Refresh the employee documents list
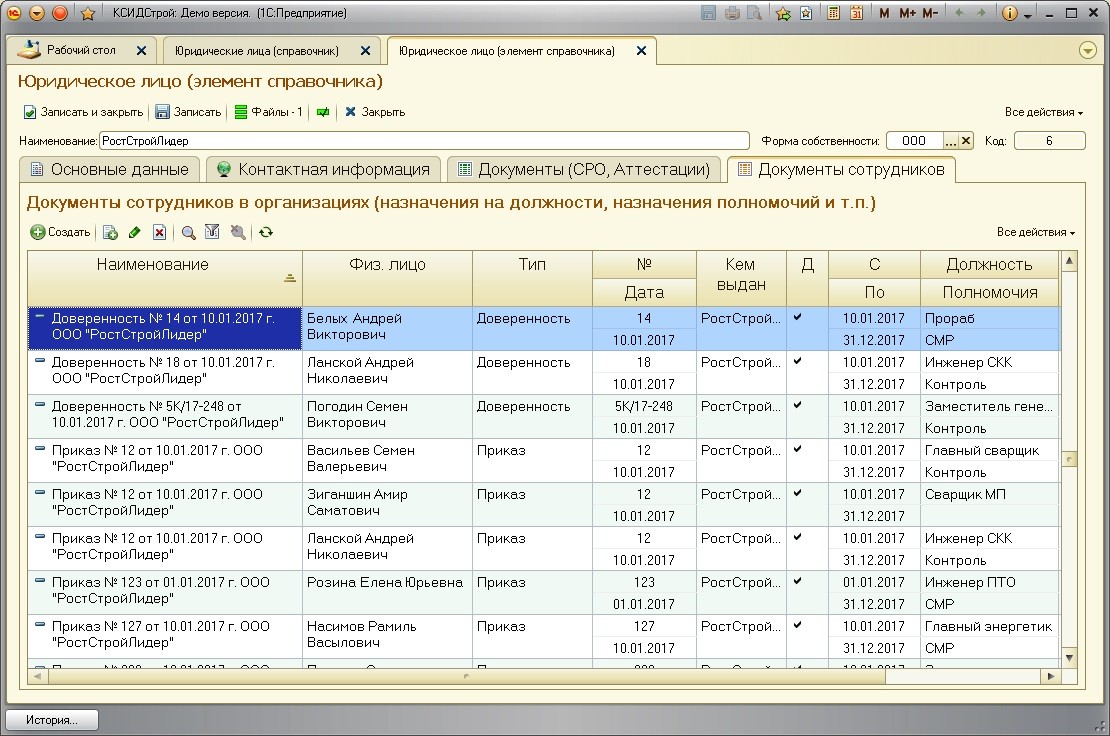 (265, 232)
